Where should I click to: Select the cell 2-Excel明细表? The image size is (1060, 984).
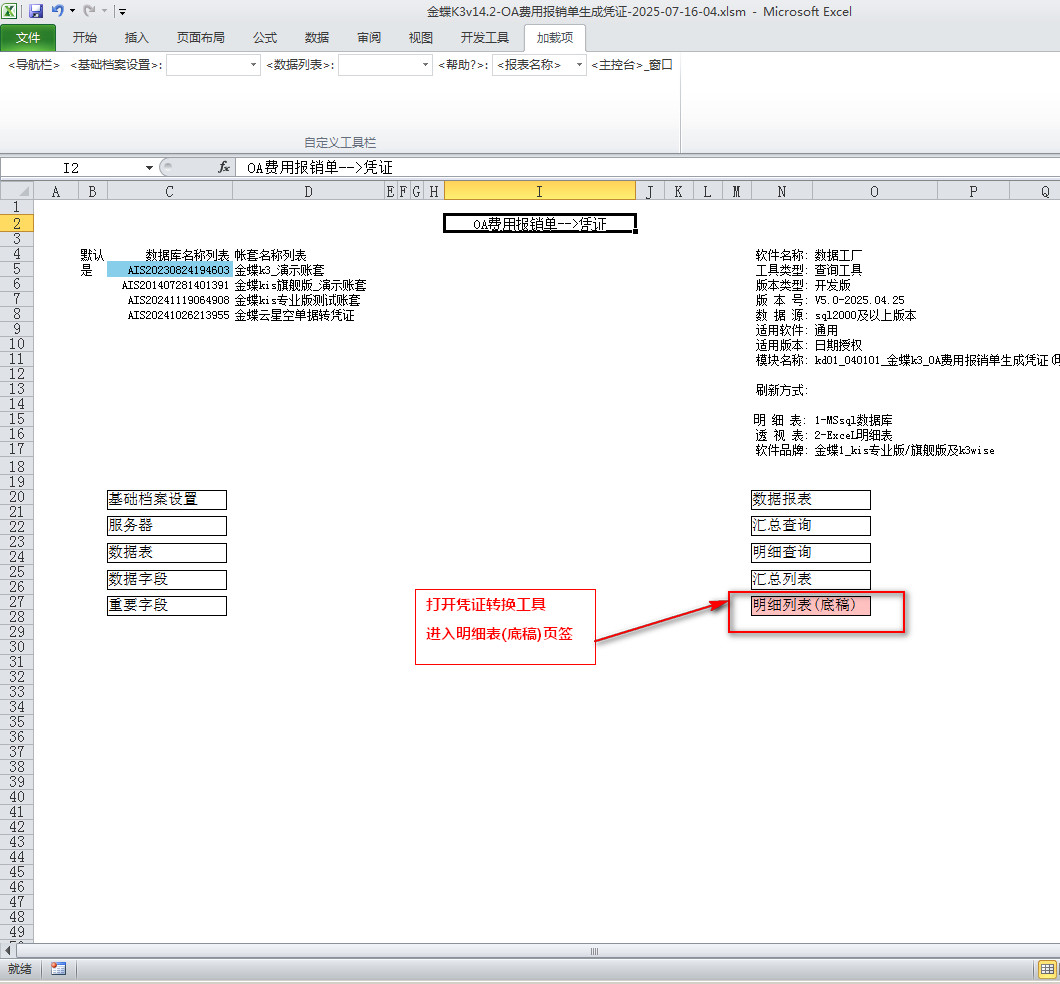click(x=875, y=435)
